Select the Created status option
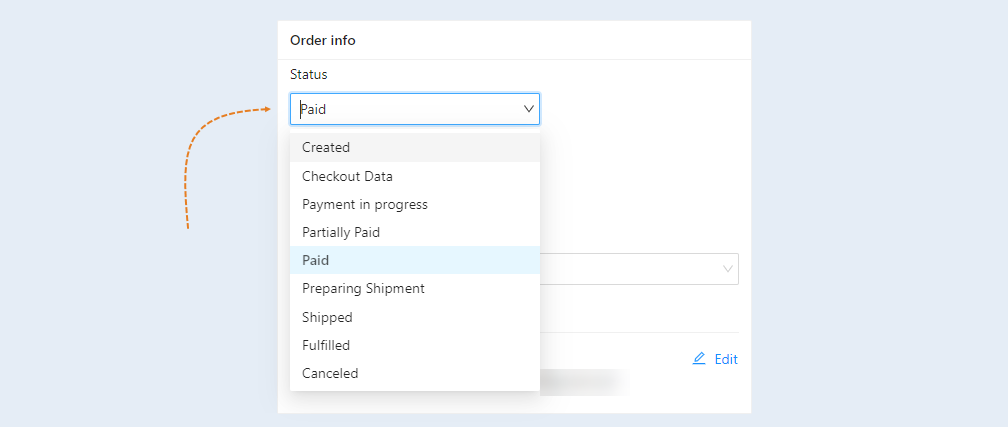 click(x=415, y=147)
